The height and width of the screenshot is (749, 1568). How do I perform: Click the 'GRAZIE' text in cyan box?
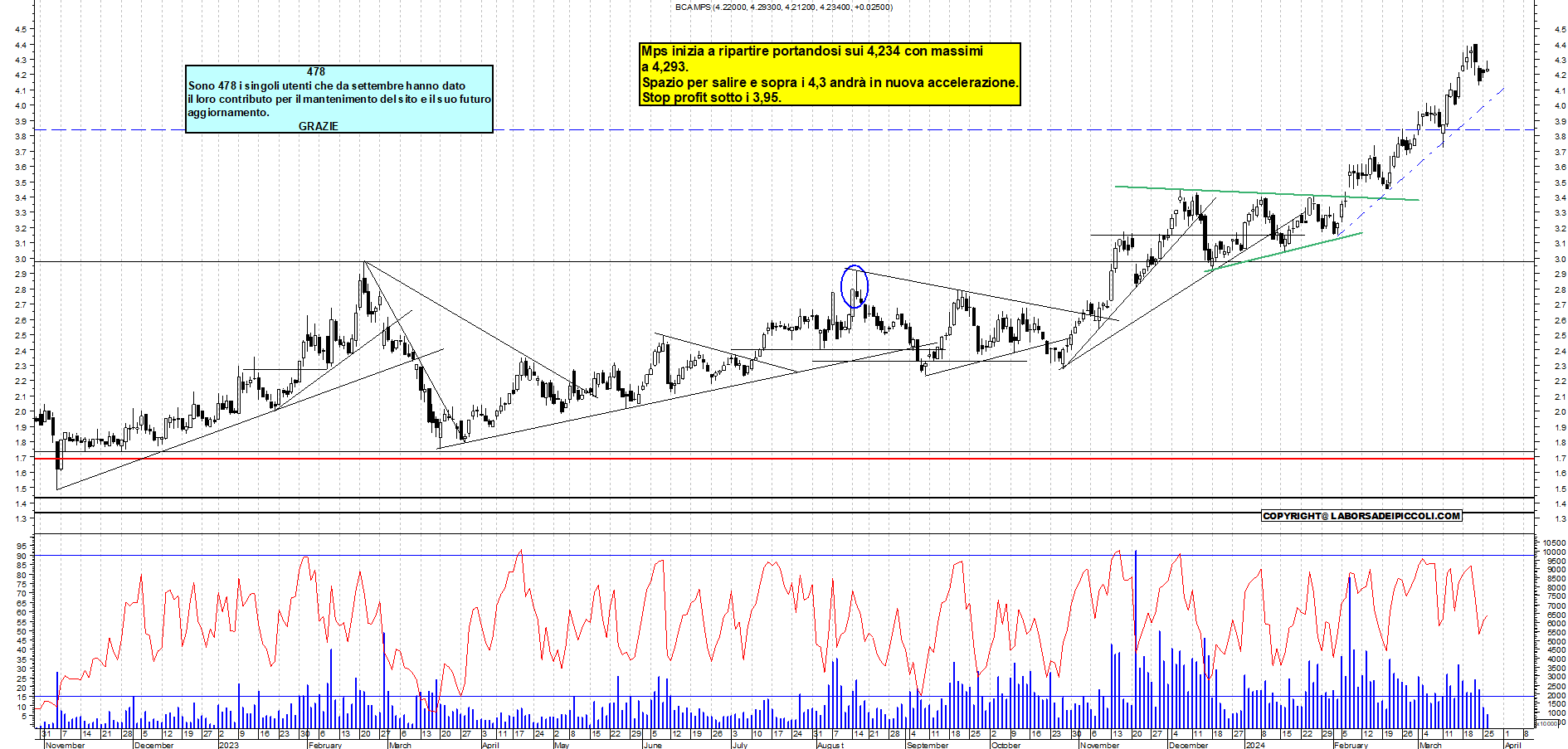pyautogui.click(x=319, y=126)
